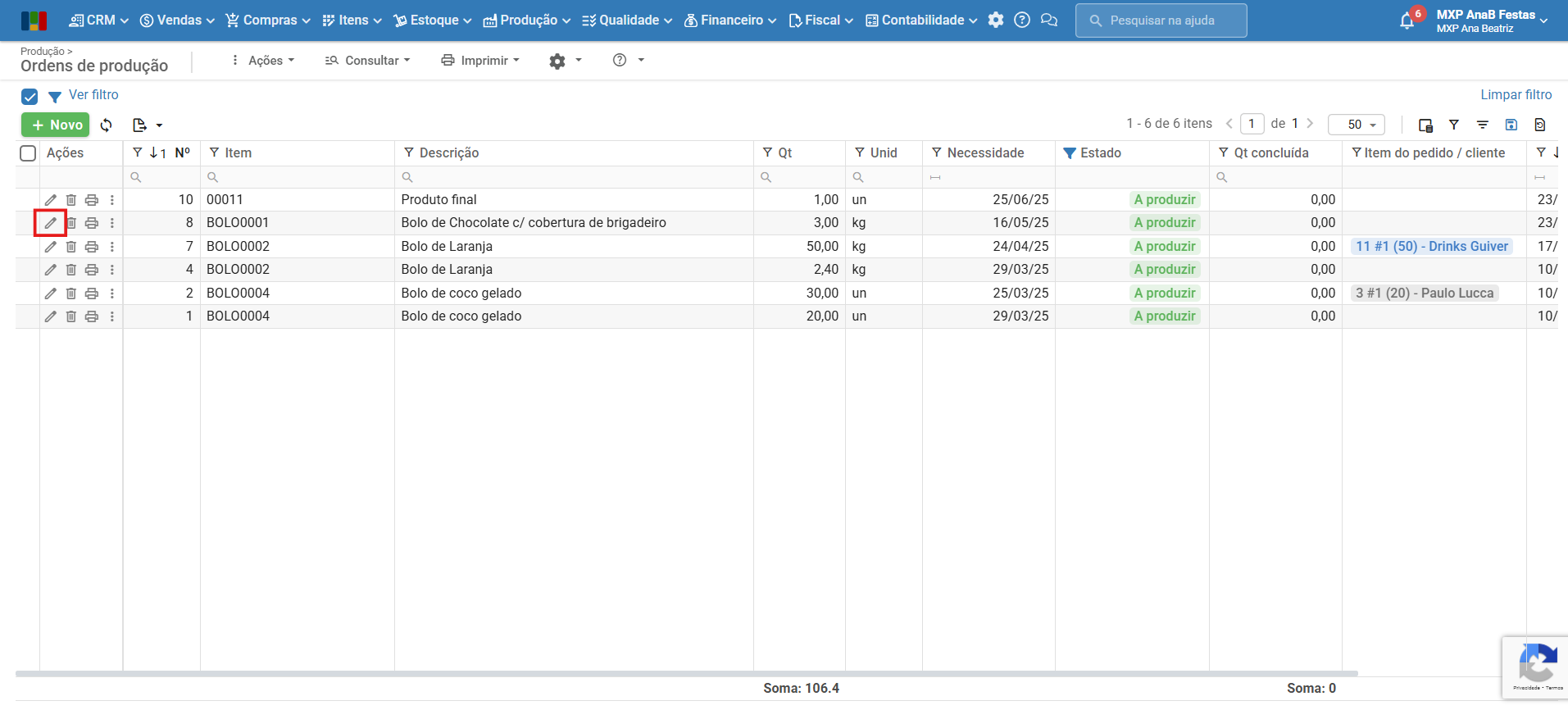The height and width of the screenshot is (710, 1568).
Task: Click the Limpar filtro link
Action: (1516, 95)
